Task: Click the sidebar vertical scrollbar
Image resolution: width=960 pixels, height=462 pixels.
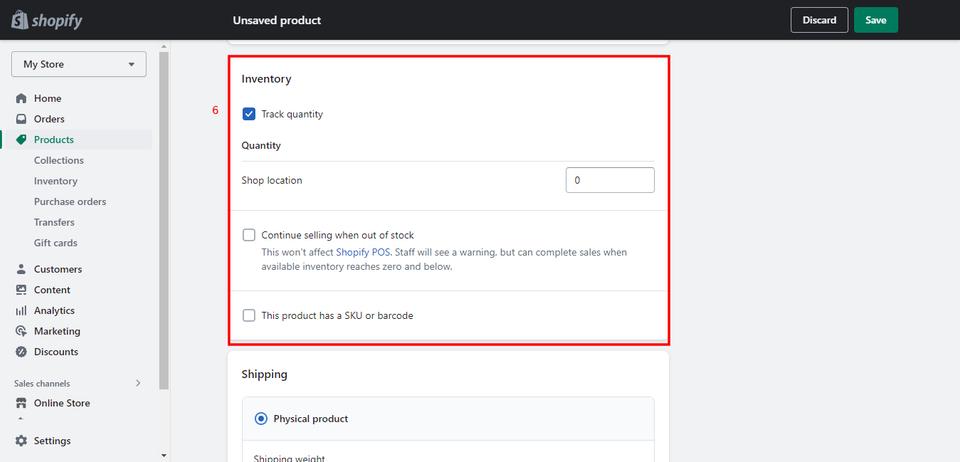Action: point(163,220)
